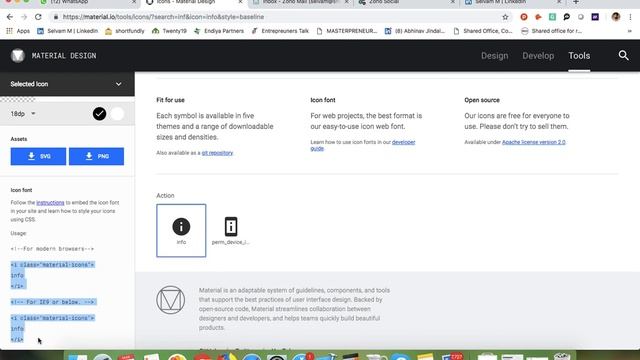Switch to the Zoho Social tab
This screenshot has height=360, width=640.
click(x=406, y=2)
